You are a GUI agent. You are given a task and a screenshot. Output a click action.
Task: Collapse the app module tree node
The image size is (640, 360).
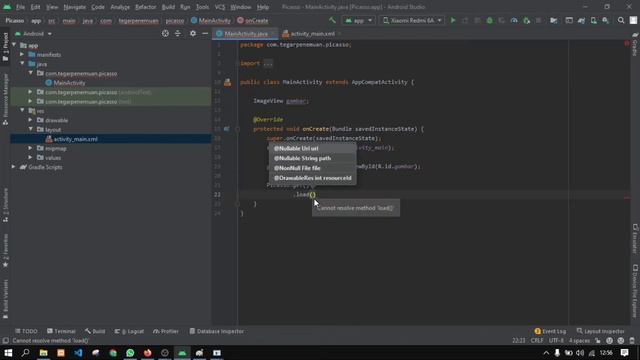click(14, 45)
